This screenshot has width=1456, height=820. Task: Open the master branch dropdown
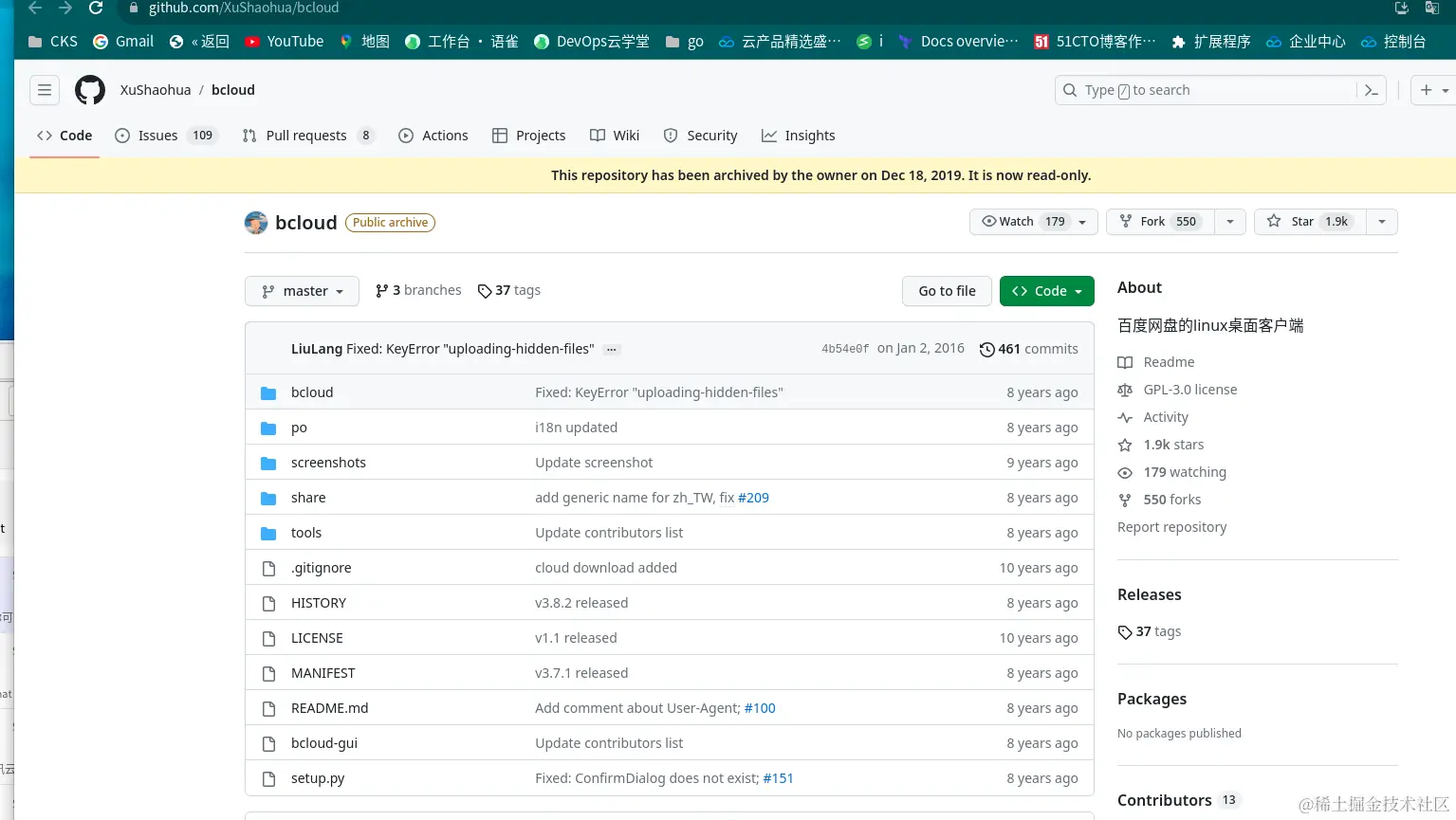click(302, 291)
